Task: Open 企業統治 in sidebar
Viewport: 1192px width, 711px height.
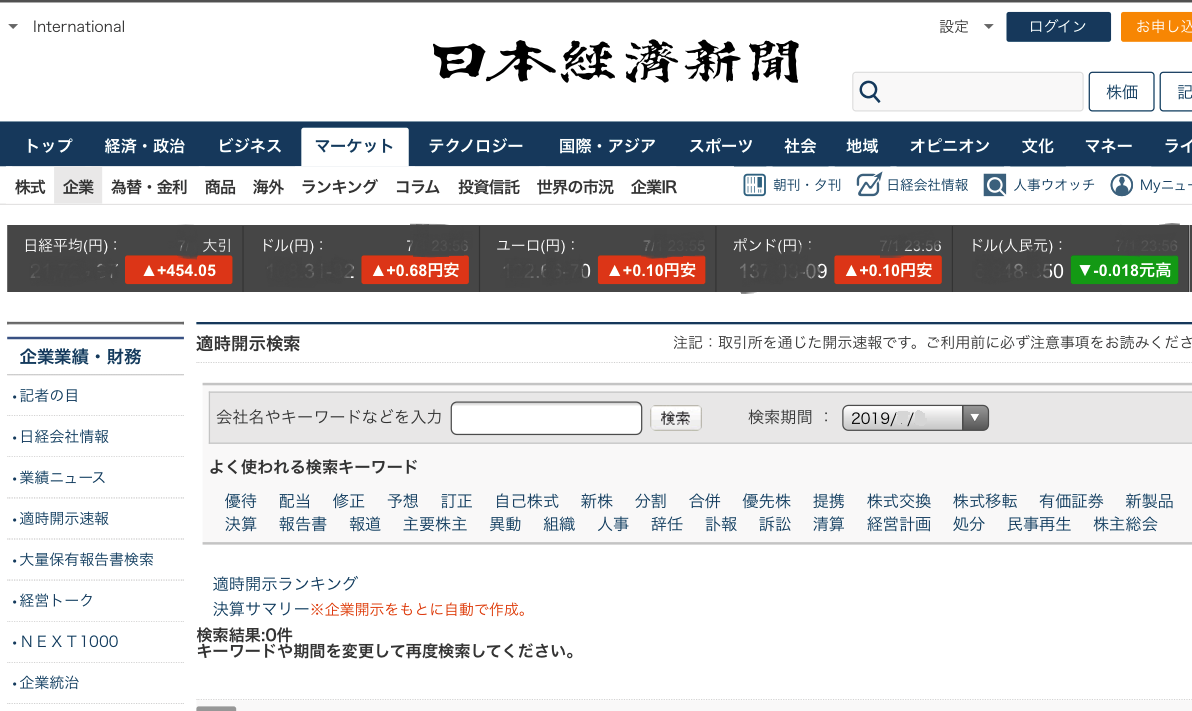Action: [x=49, y=683]
